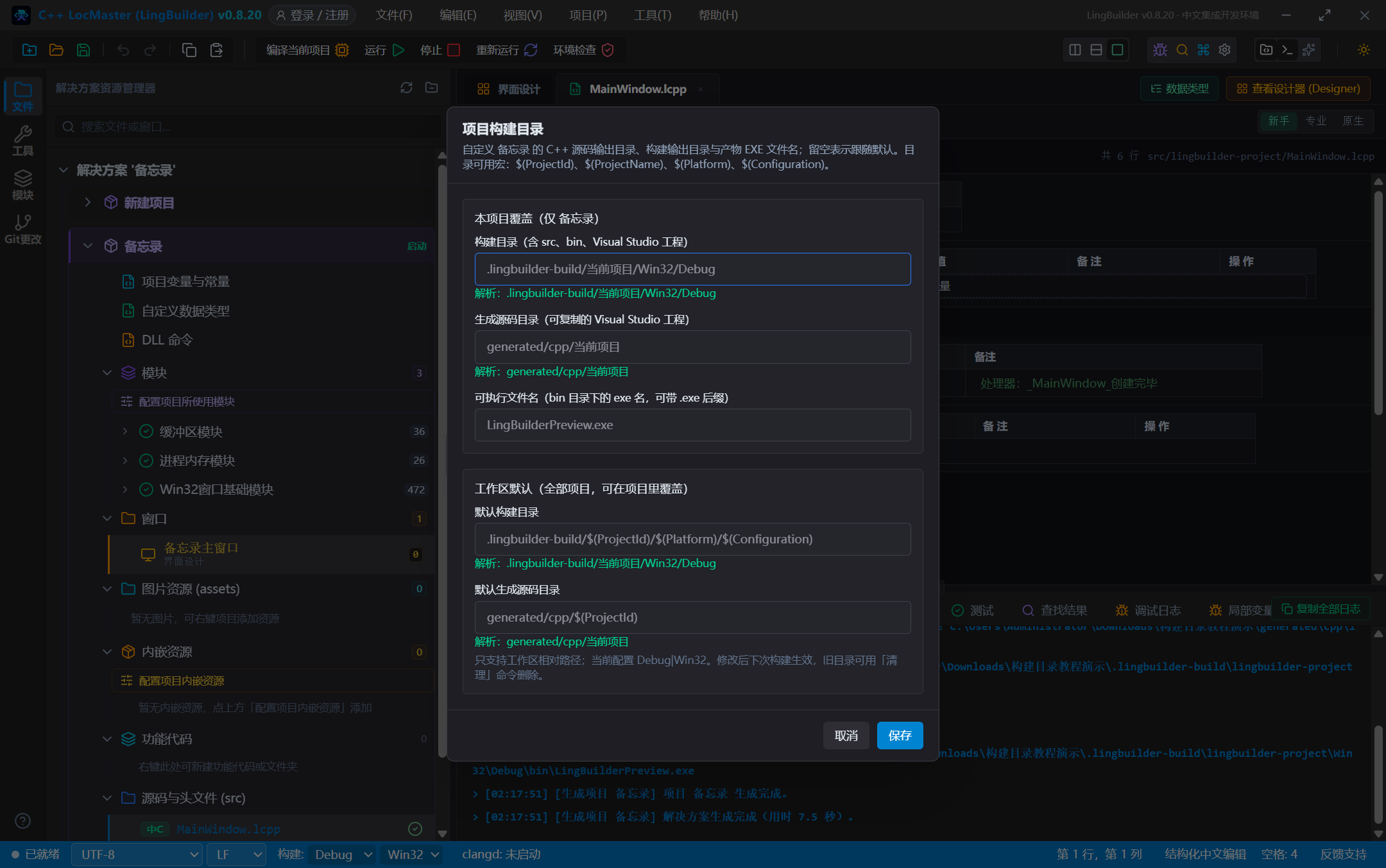Open the 项目(P) menu
The image size is (1386, 868).
(588, 15)
